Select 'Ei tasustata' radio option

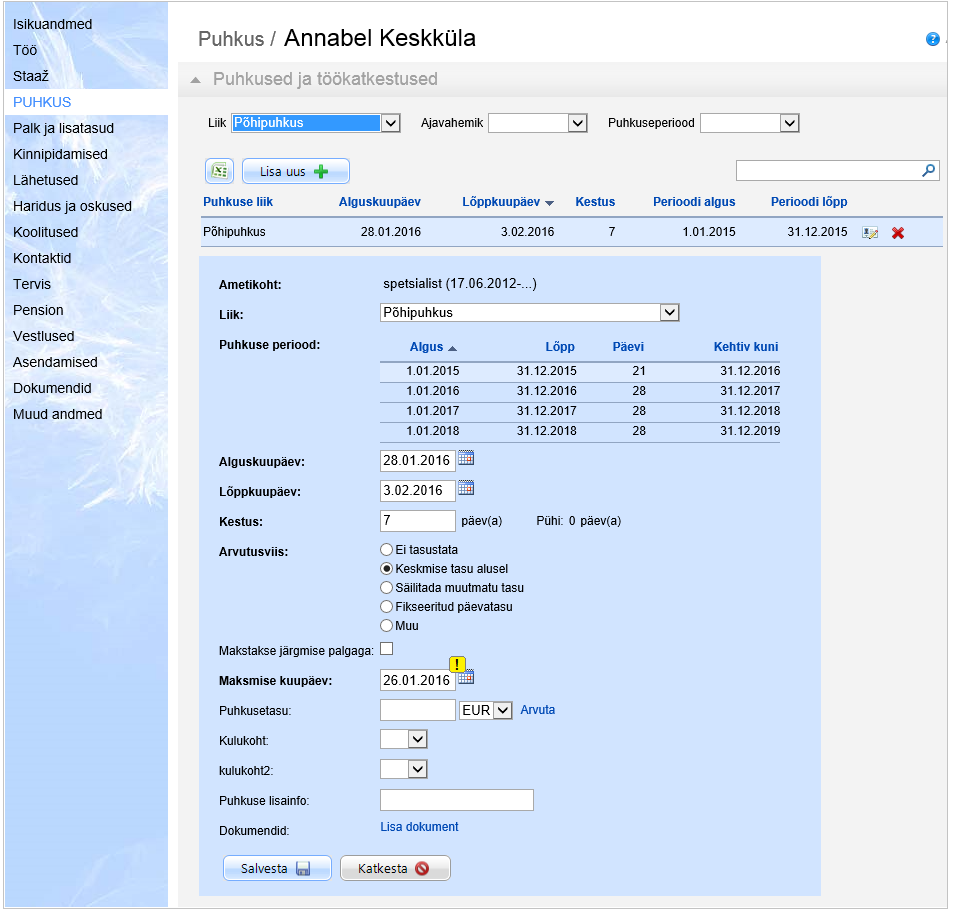(387, 550)
